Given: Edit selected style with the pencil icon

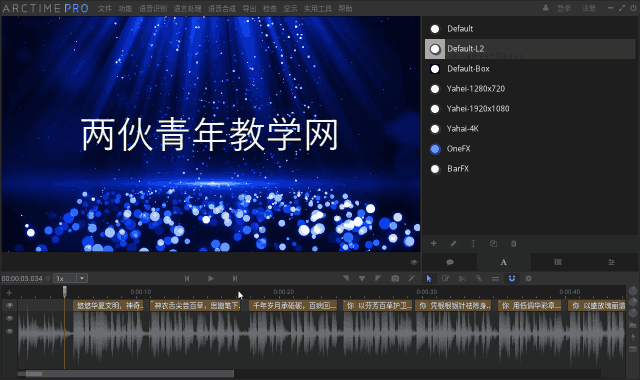Looking at the screenshot, I should point(453,244).
